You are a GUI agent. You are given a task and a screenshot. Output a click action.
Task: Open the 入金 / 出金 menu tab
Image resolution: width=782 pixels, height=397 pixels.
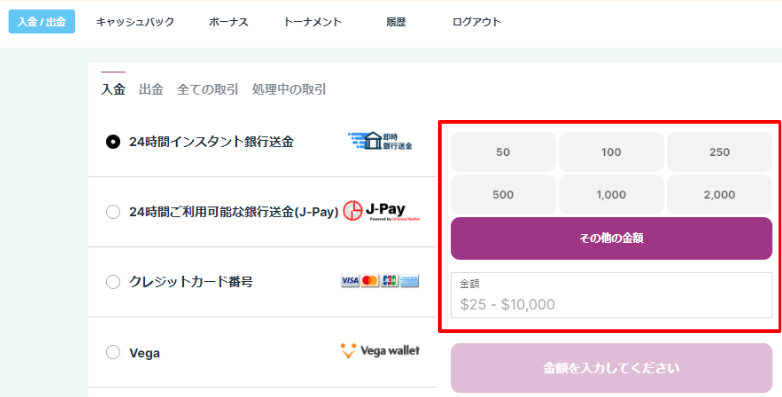[42, 22]
